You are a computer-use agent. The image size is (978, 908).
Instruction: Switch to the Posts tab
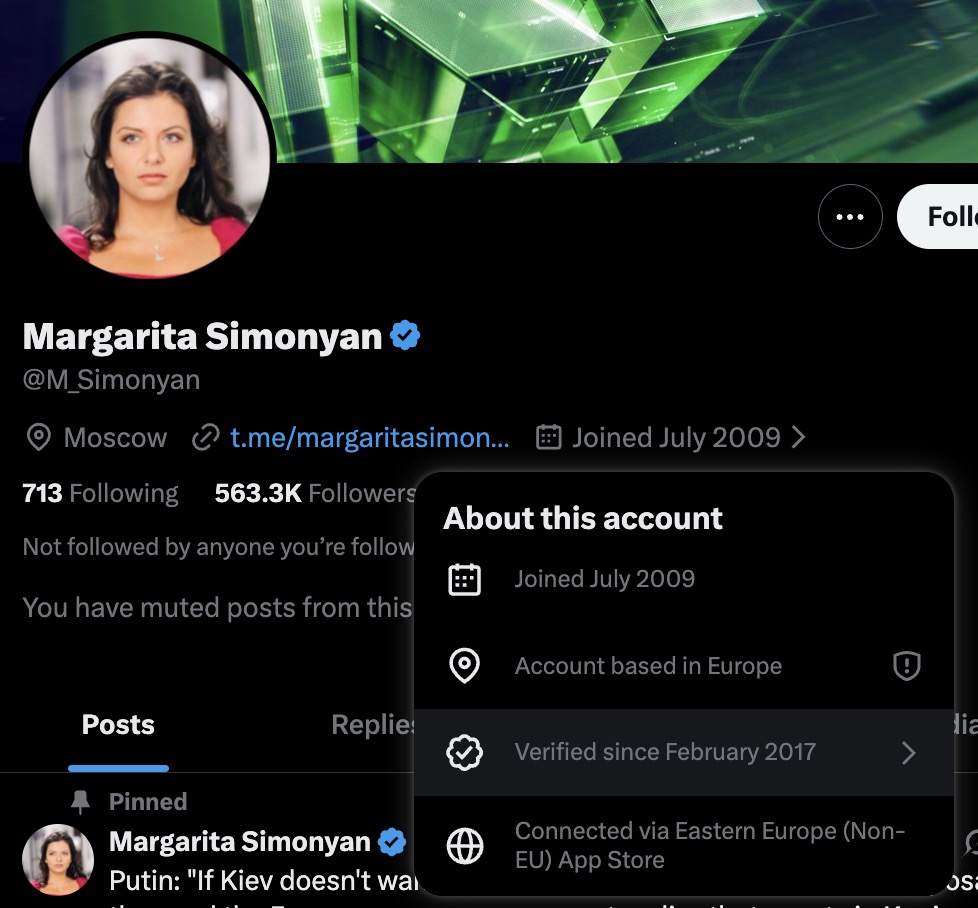(118, 725)
